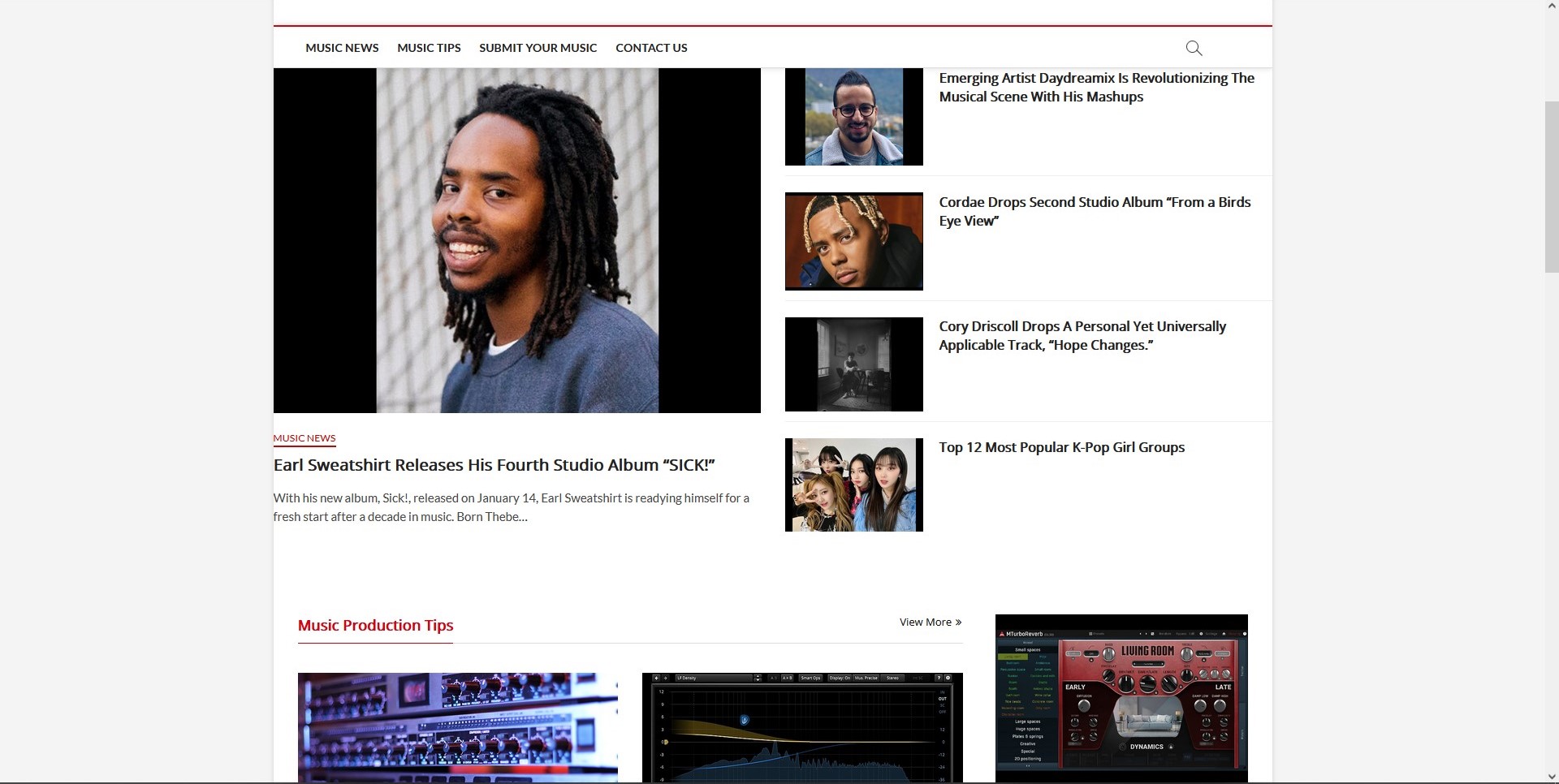Open the MUSIC NEWS menu item
This screenshot has height=784, width=1559.
click(341, 48)
